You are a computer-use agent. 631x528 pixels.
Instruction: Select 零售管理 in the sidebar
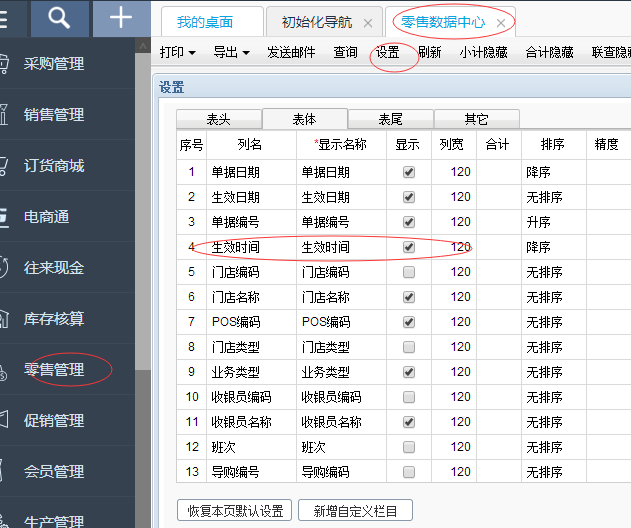[x=54, y=370]
